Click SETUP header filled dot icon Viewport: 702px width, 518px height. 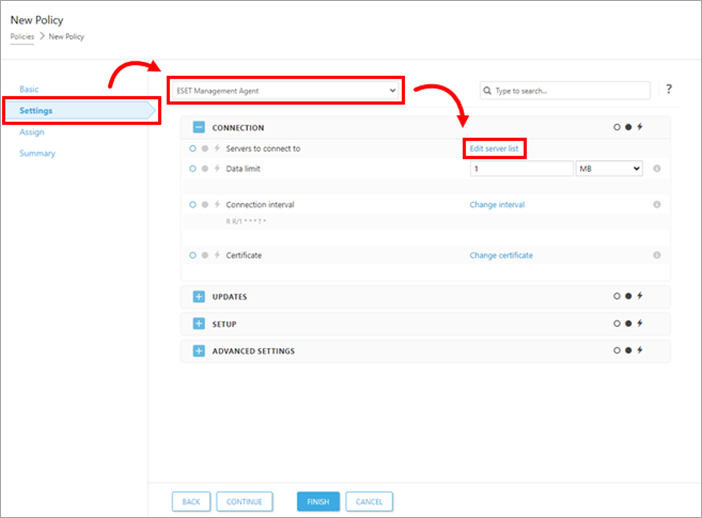click(629, 323)
